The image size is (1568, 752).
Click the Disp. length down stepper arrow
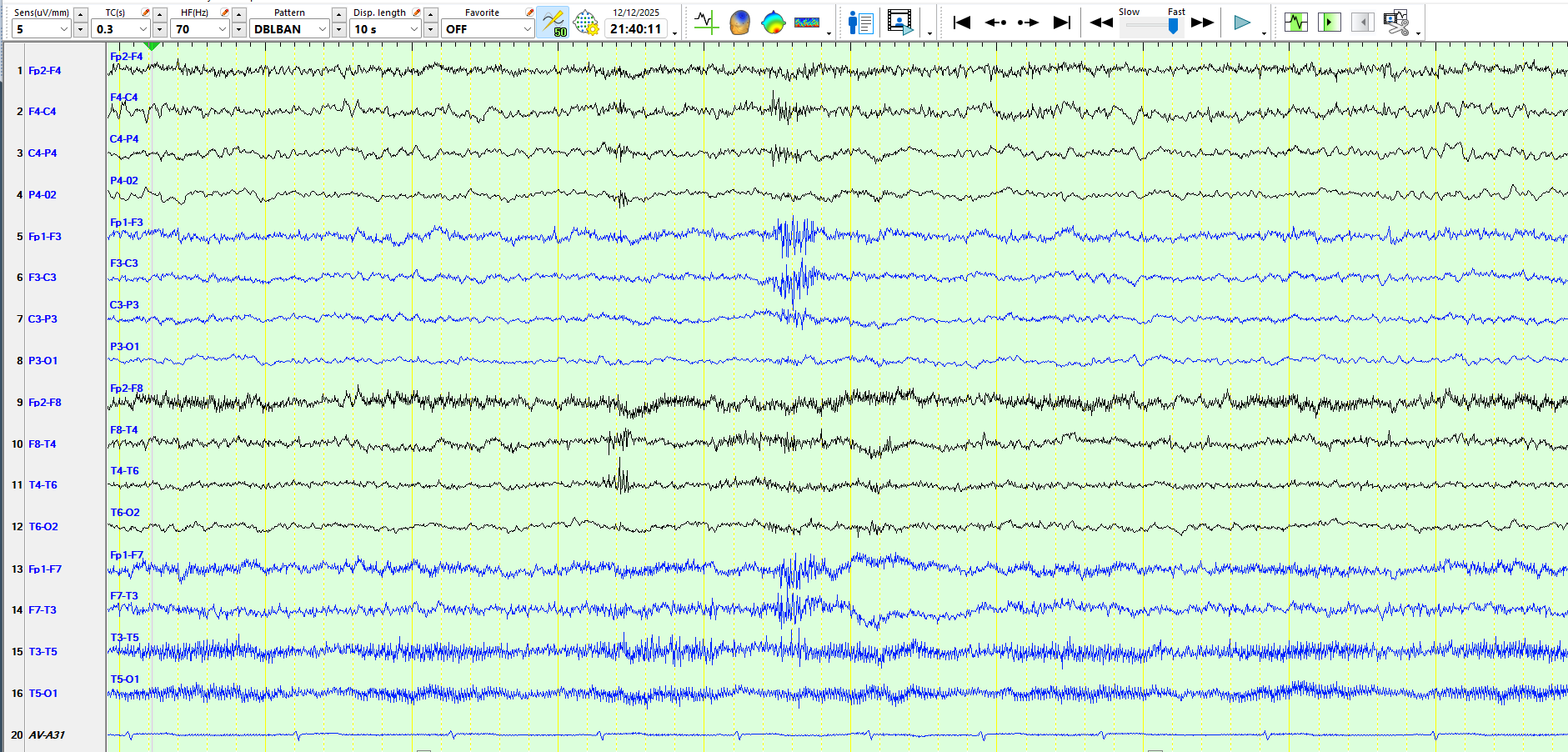[430, 30]
